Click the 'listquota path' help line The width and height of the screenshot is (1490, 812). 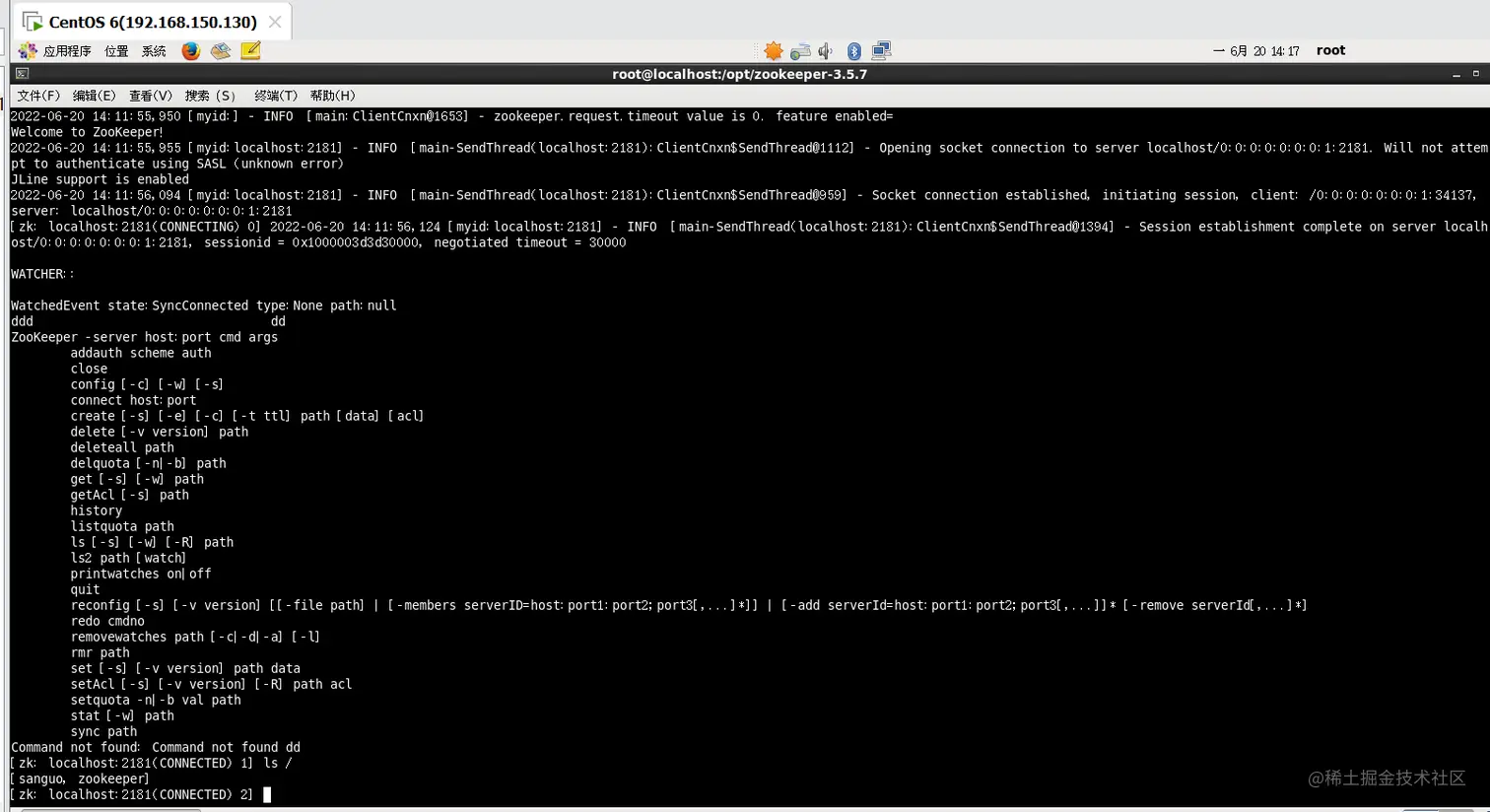pyautogui.click(x=122, y=526)
